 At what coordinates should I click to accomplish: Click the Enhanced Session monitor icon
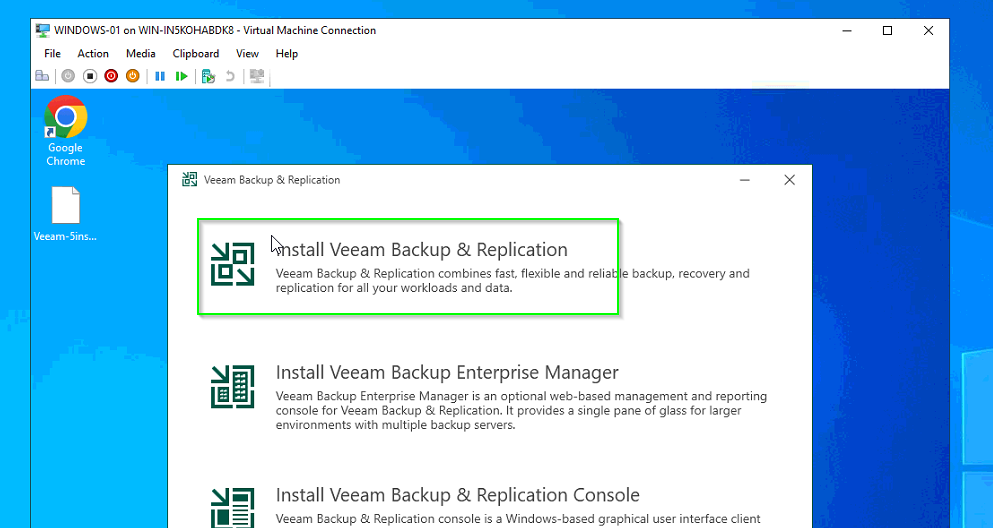click(x=256, y=77)
